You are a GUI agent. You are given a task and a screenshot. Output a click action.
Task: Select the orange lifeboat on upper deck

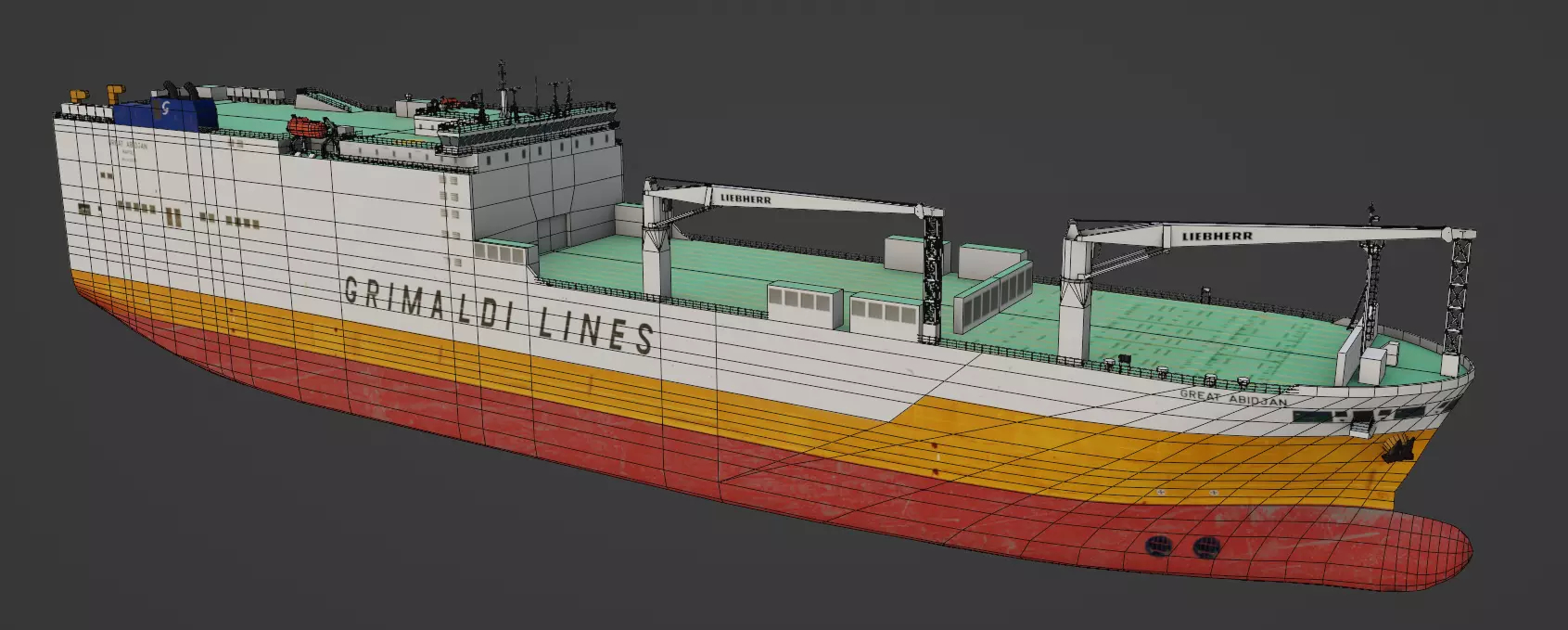306,129
